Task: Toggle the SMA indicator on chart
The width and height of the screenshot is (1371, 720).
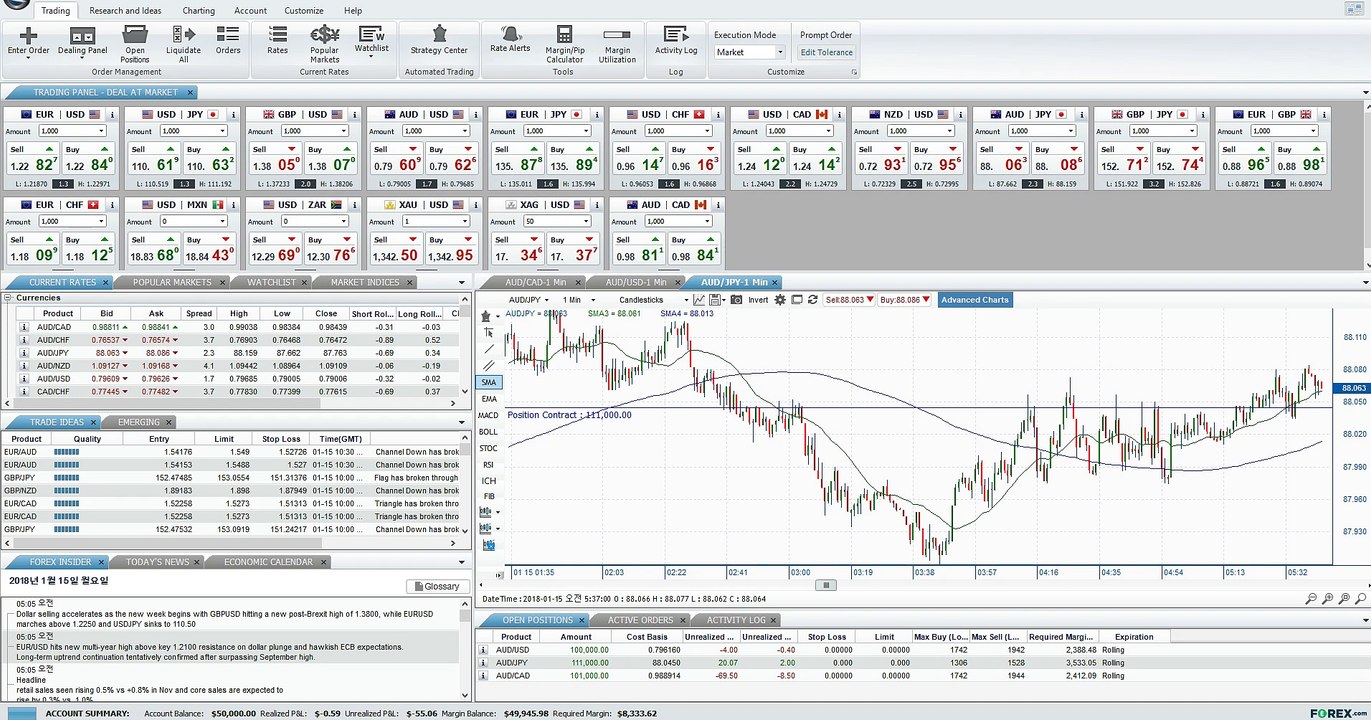Action: tap(488, 382)
